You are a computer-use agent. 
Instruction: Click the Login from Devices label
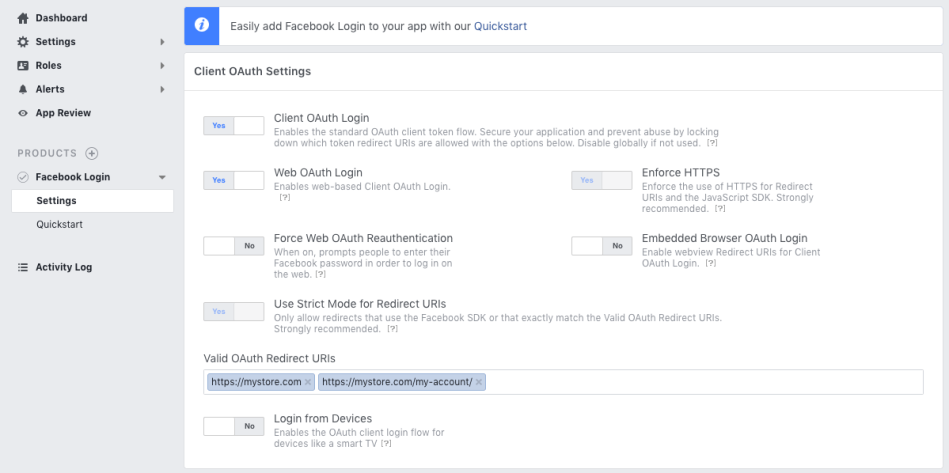tap(323, 419)
